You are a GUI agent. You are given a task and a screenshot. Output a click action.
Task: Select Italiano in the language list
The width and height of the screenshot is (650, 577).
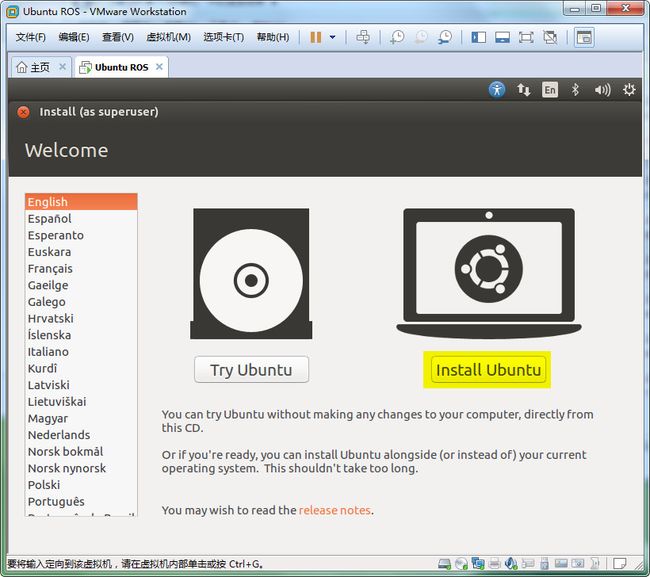point(81,352)
